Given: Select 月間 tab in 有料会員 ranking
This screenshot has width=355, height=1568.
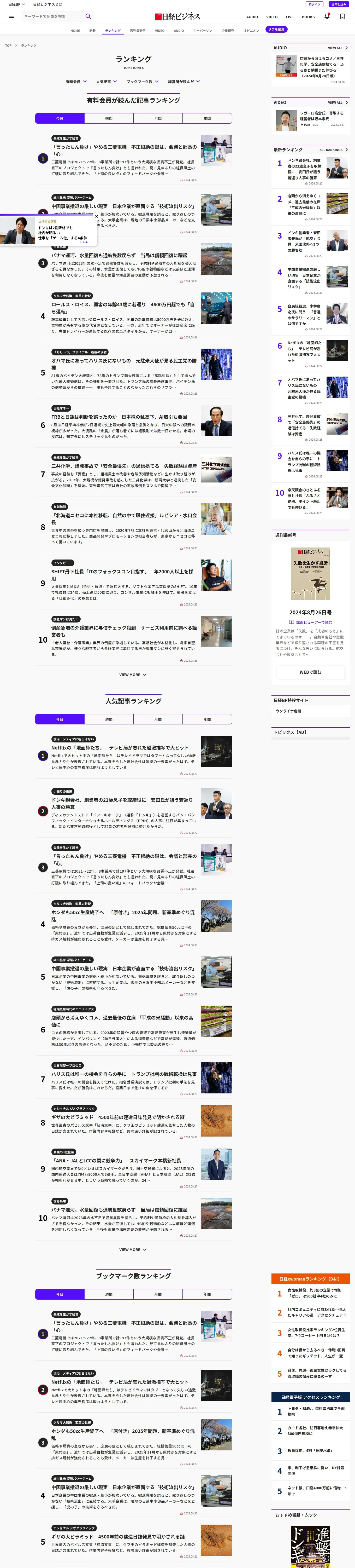Looking at the screenshot, I should (x=158, y=119).
